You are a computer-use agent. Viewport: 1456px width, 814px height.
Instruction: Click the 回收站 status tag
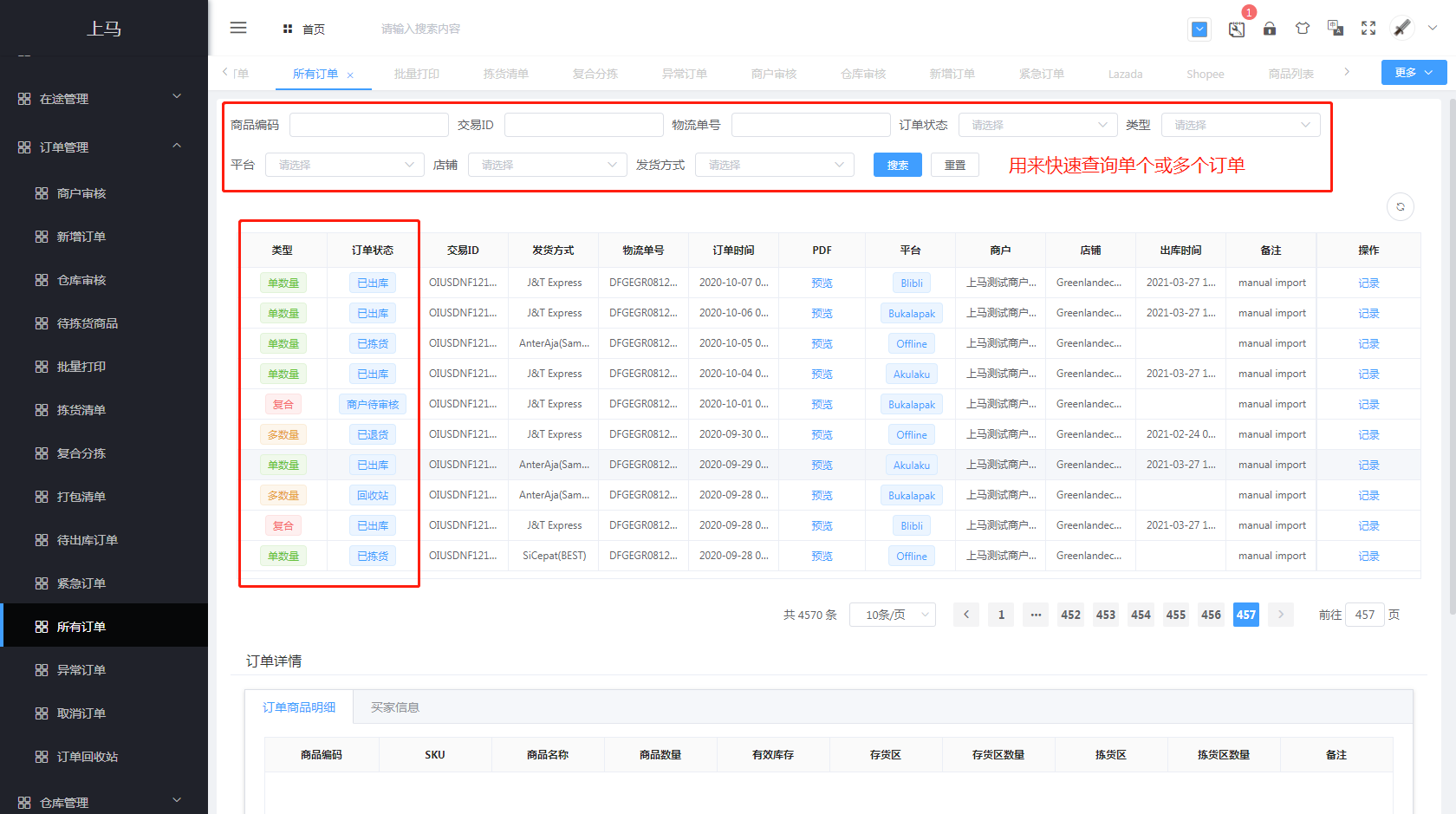pos(373,495)
